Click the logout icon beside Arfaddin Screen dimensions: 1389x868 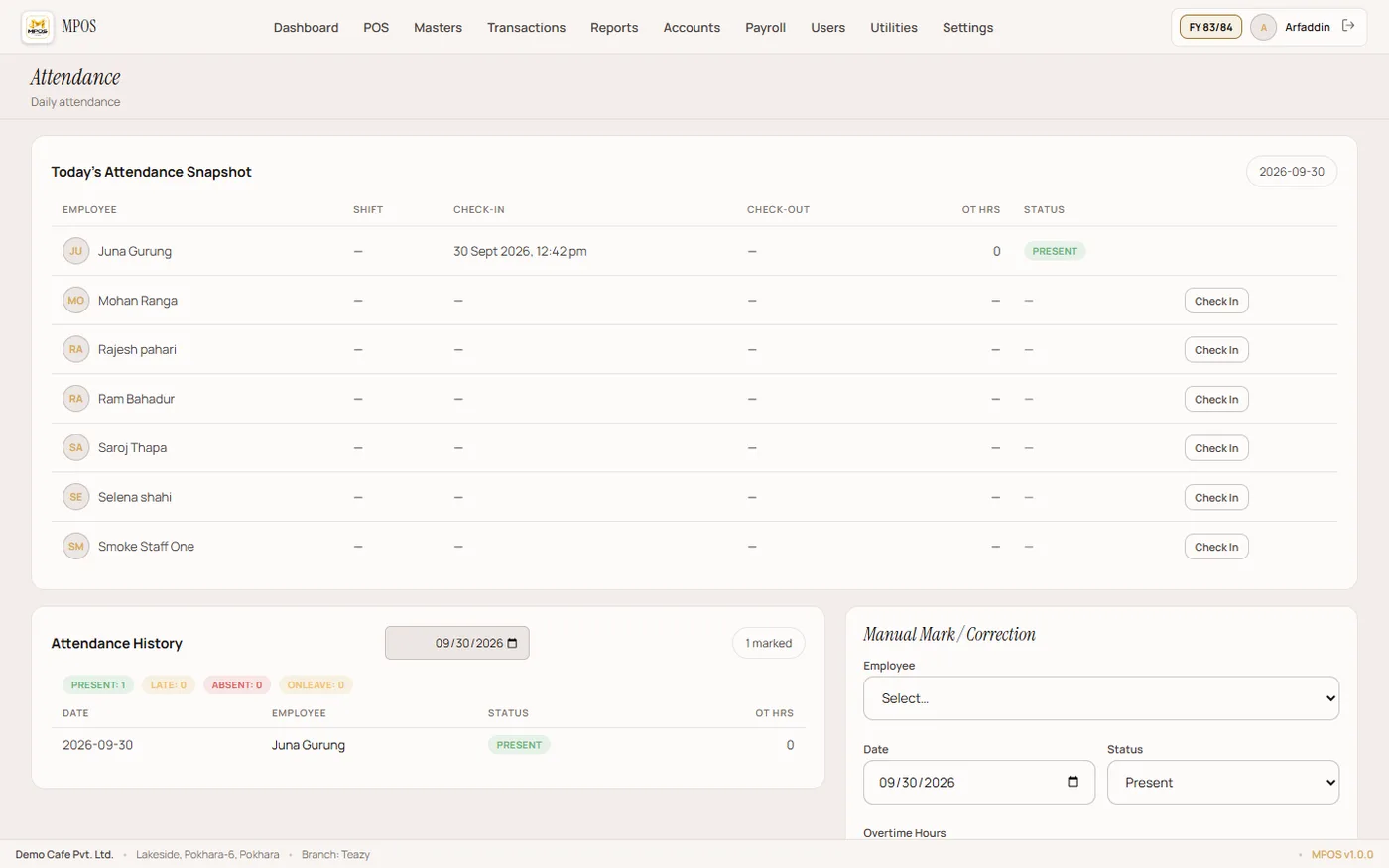pos(1348,26)
